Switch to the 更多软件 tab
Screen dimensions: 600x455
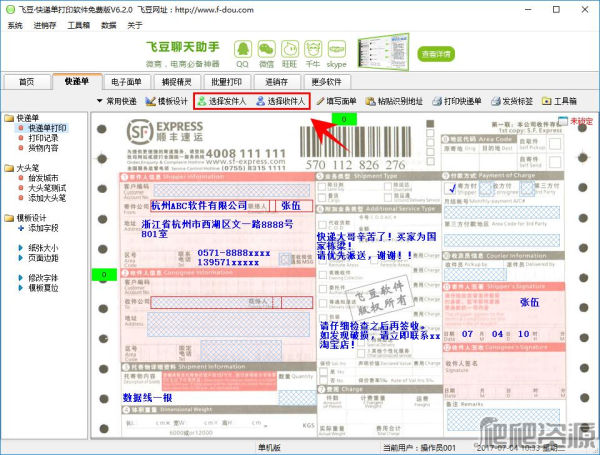pos(326,82)
